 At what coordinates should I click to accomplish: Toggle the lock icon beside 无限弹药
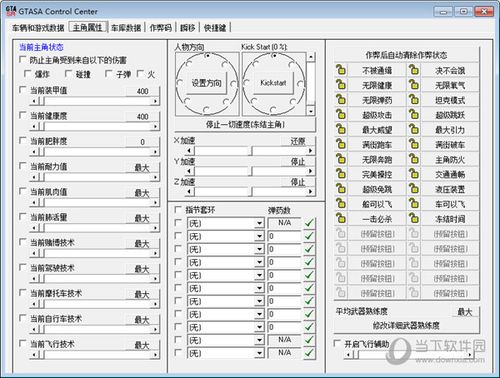coord(341,100)
